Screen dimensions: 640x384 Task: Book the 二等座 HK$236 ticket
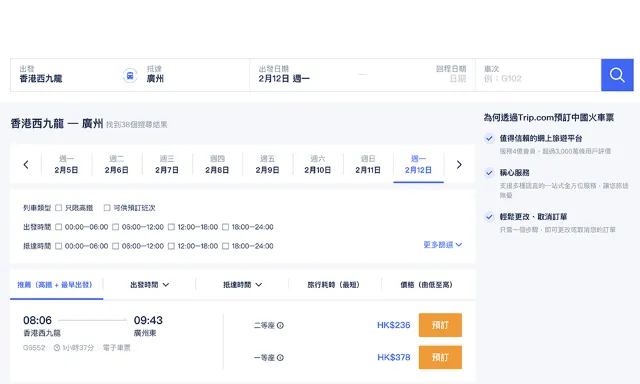pyautogui.click(x=440, y=325)
